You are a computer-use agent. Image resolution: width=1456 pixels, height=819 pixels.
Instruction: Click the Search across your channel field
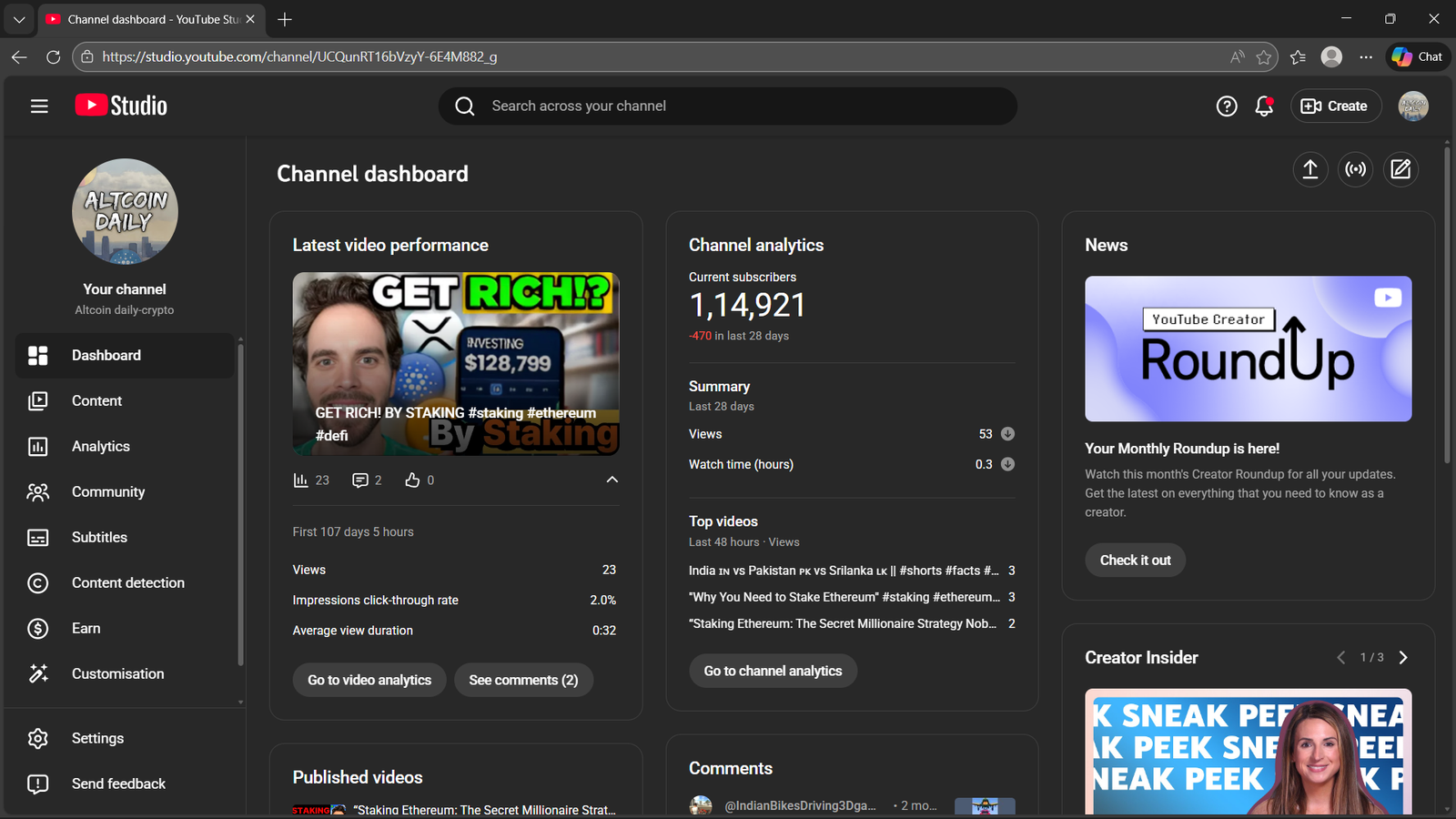click(728, 106)
